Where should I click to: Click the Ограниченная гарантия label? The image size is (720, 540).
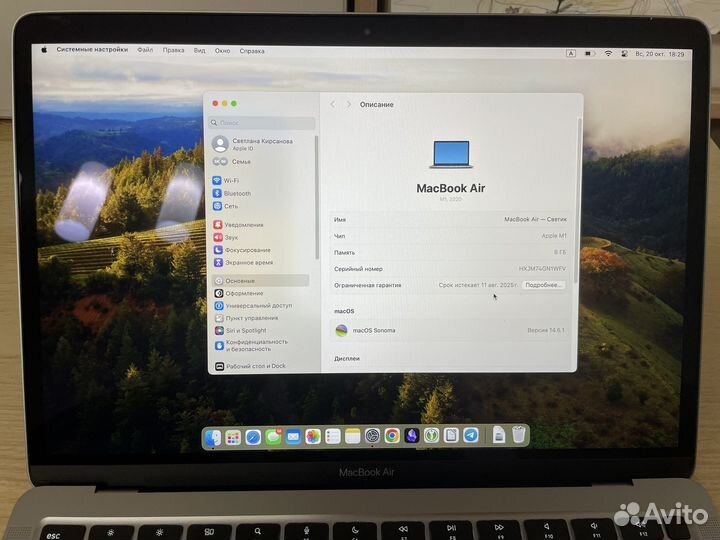[368, 285]
